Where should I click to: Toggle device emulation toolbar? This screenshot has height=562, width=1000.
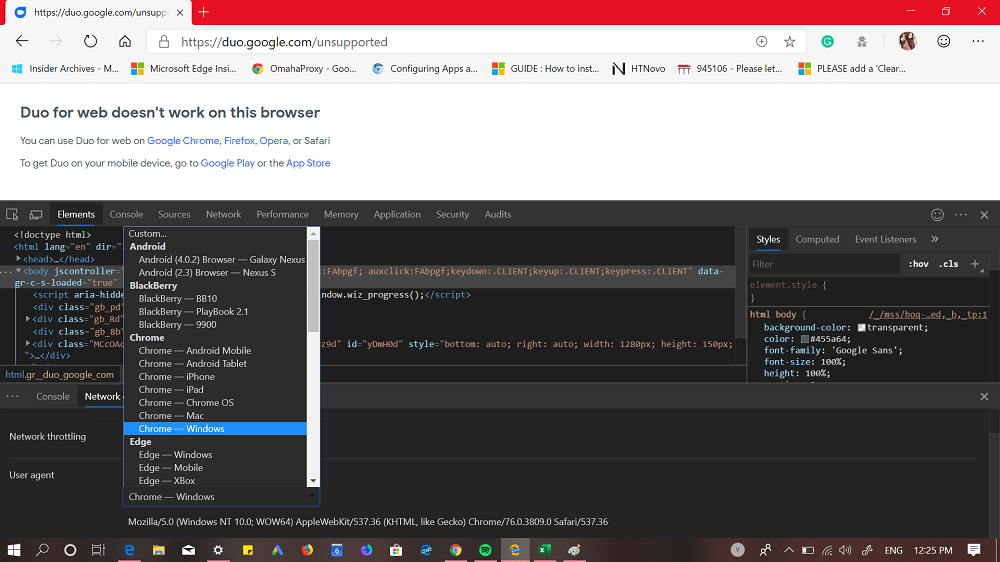coord(36,214)
